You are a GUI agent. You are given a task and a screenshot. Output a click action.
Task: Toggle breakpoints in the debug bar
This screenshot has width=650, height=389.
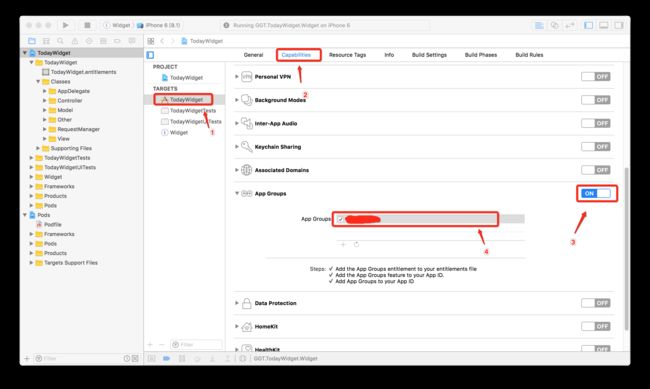(166, 358)
